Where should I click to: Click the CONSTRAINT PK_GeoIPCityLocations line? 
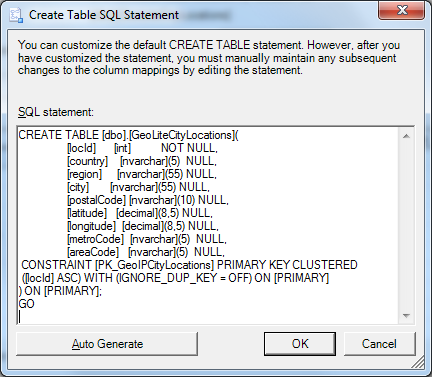click(189, 265)
